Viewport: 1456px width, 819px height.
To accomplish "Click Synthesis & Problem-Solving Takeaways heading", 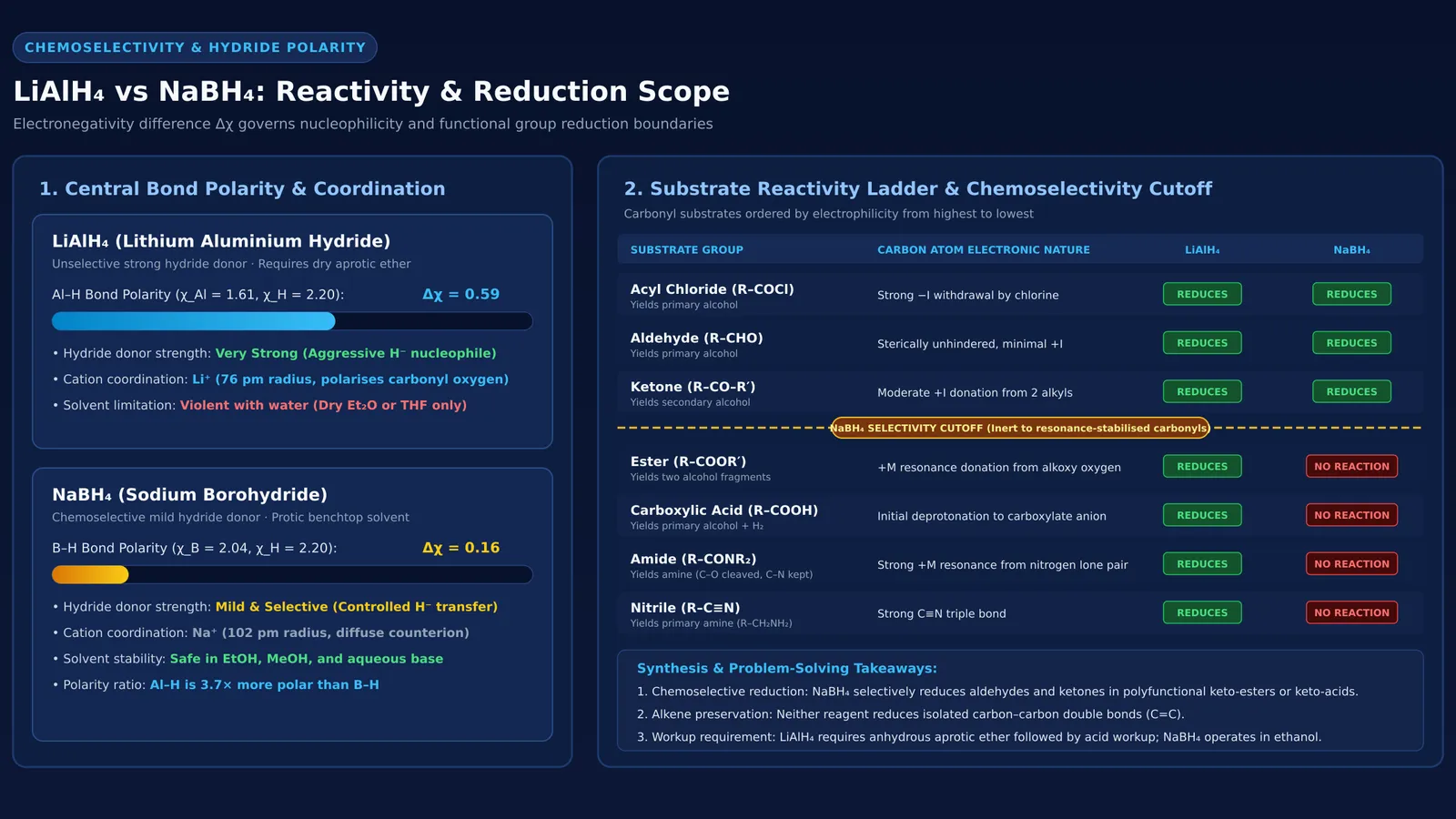I will tap(786, 668).
